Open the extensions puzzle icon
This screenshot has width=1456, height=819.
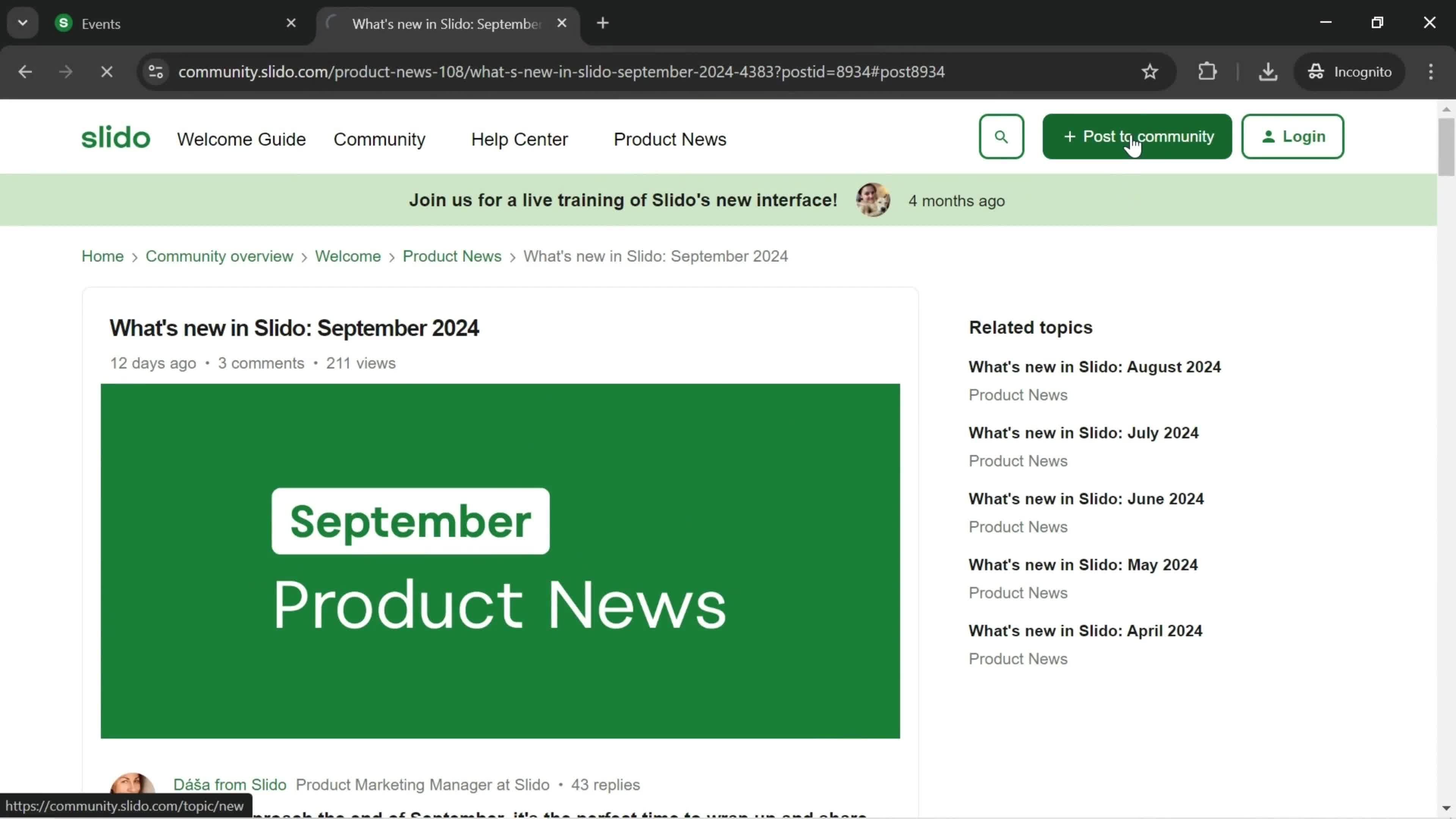click(1207, 72)
